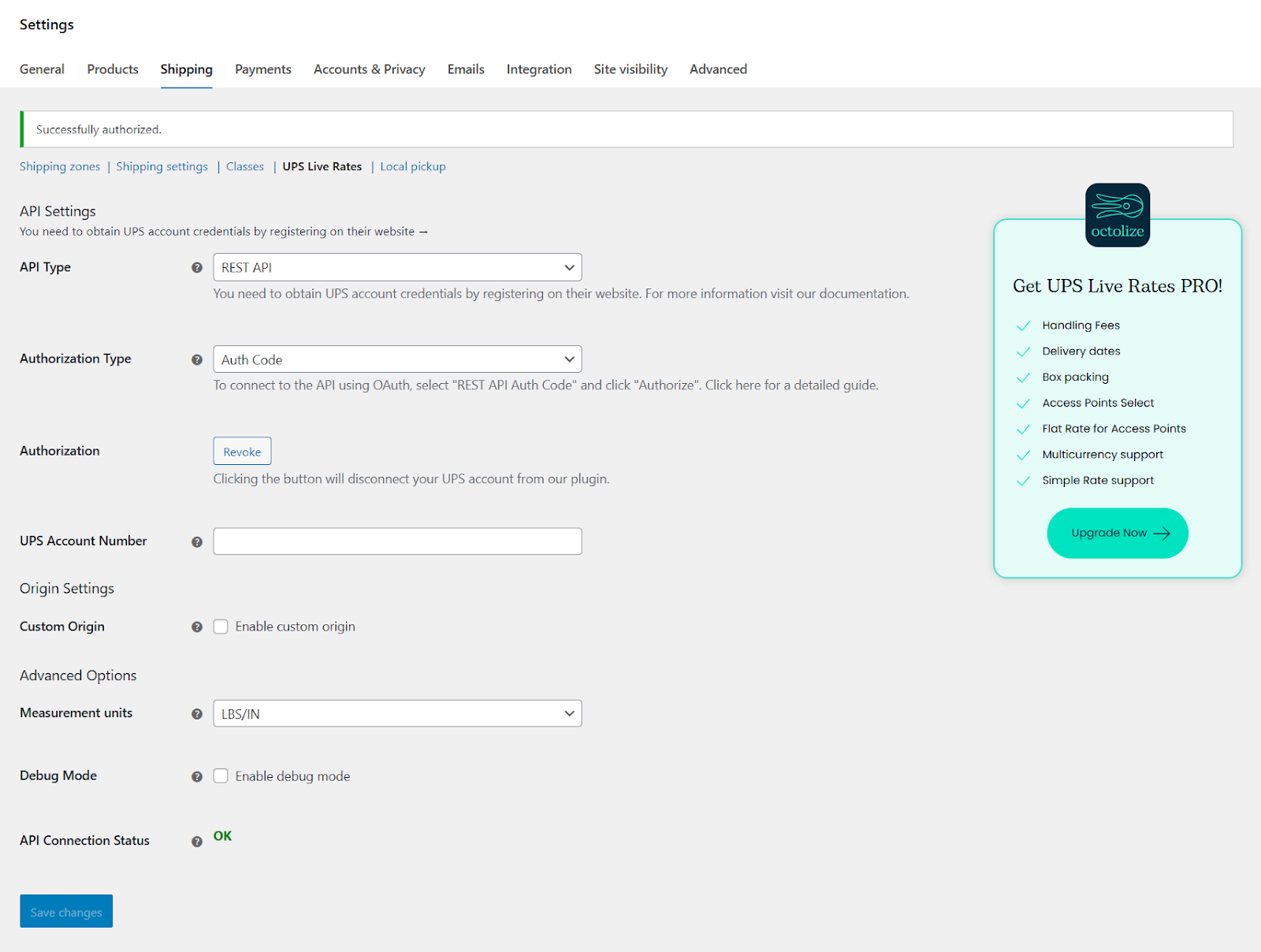Switch to the General settings tab

[x=42, y=69]
